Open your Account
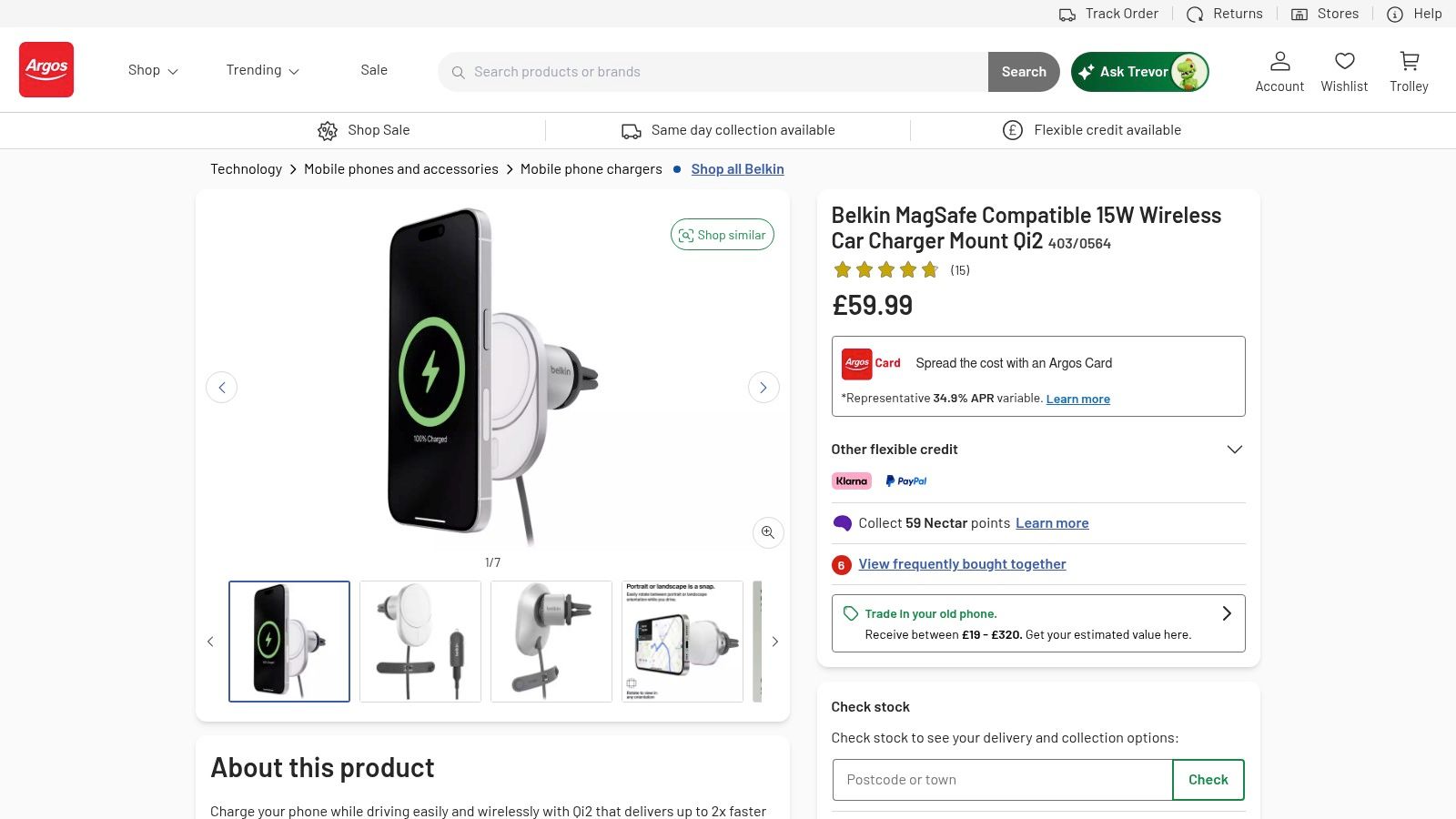 [x=1279, y=69]
